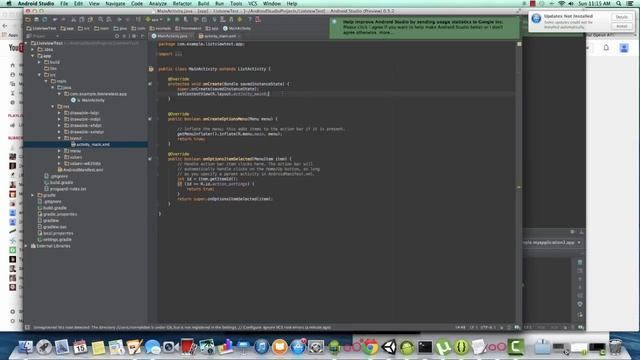Screen dimensions: 640x360
Task: Click the green Run app button
Action: [169, 20]
